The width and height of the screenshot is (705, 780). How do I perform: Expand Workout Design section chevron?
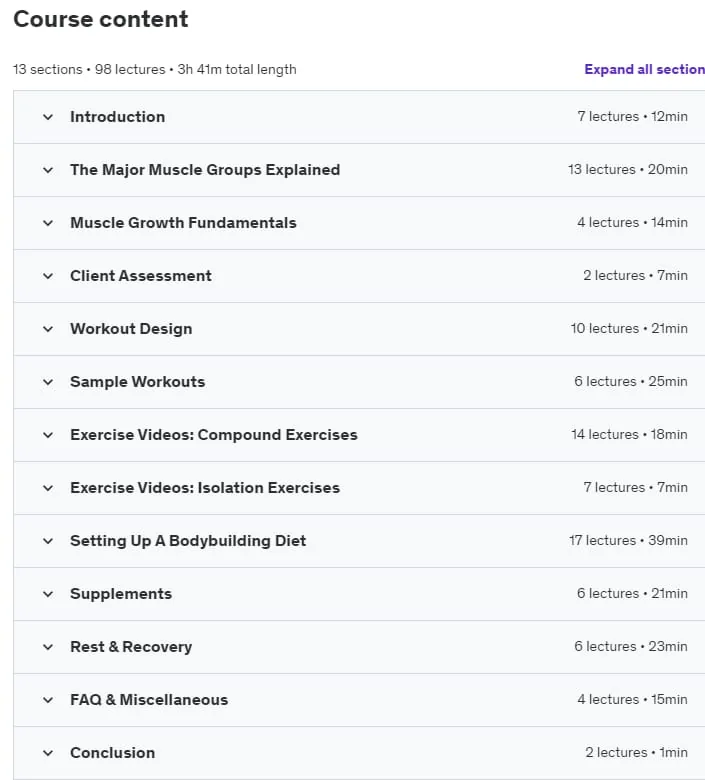tap(48, 329)
